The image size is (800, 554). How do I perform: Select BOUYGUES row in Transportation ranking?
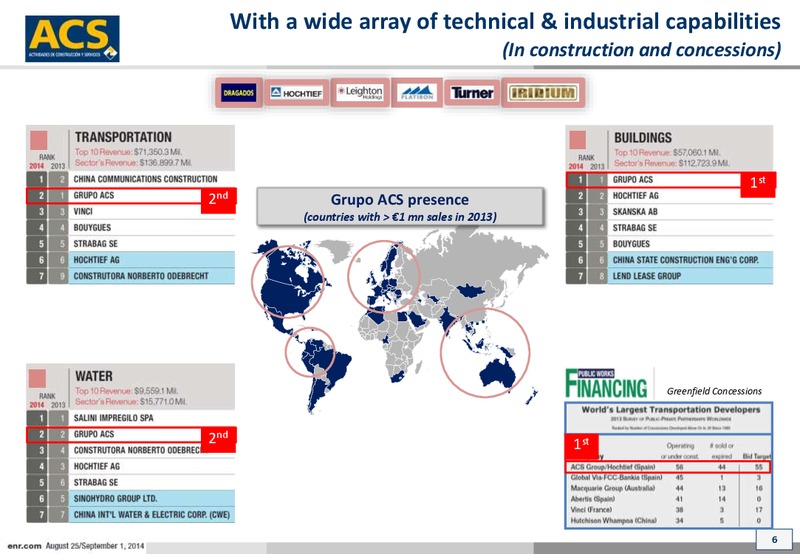131,228
